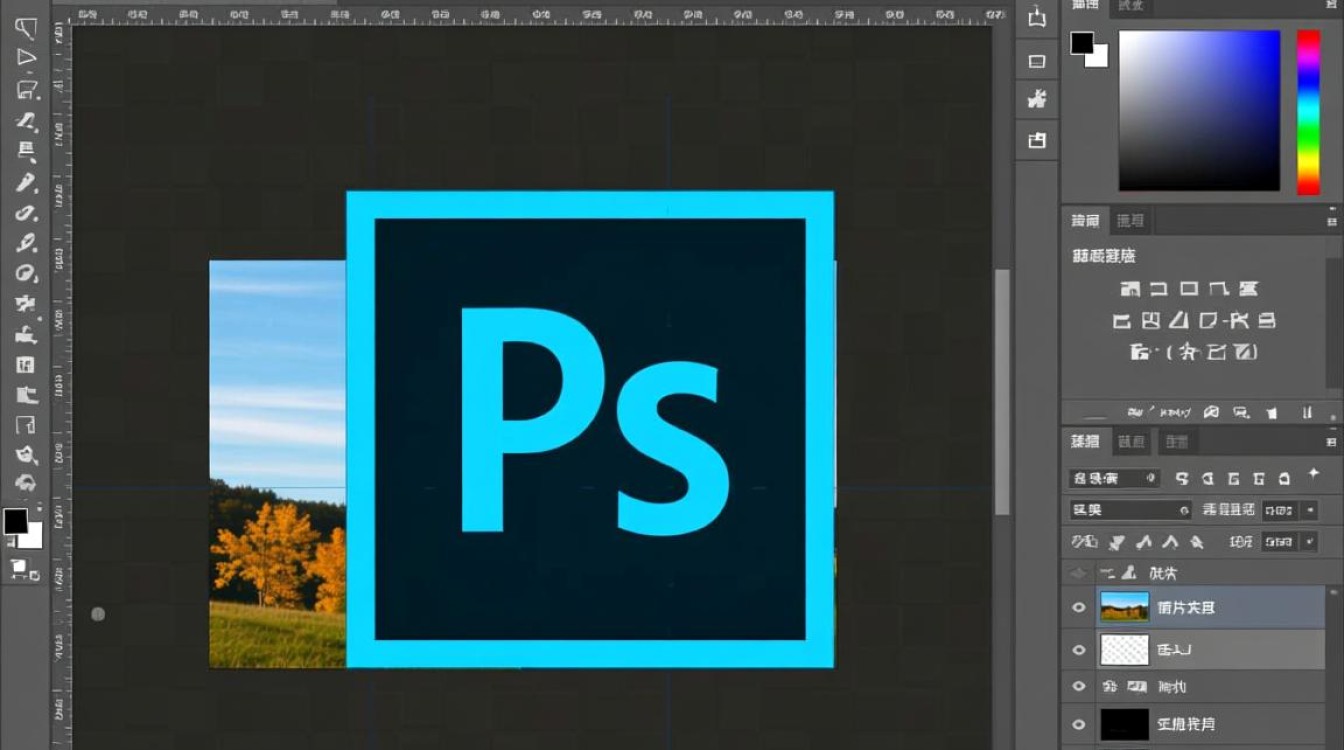Click the layer opacity value field

click(1281, 510)
